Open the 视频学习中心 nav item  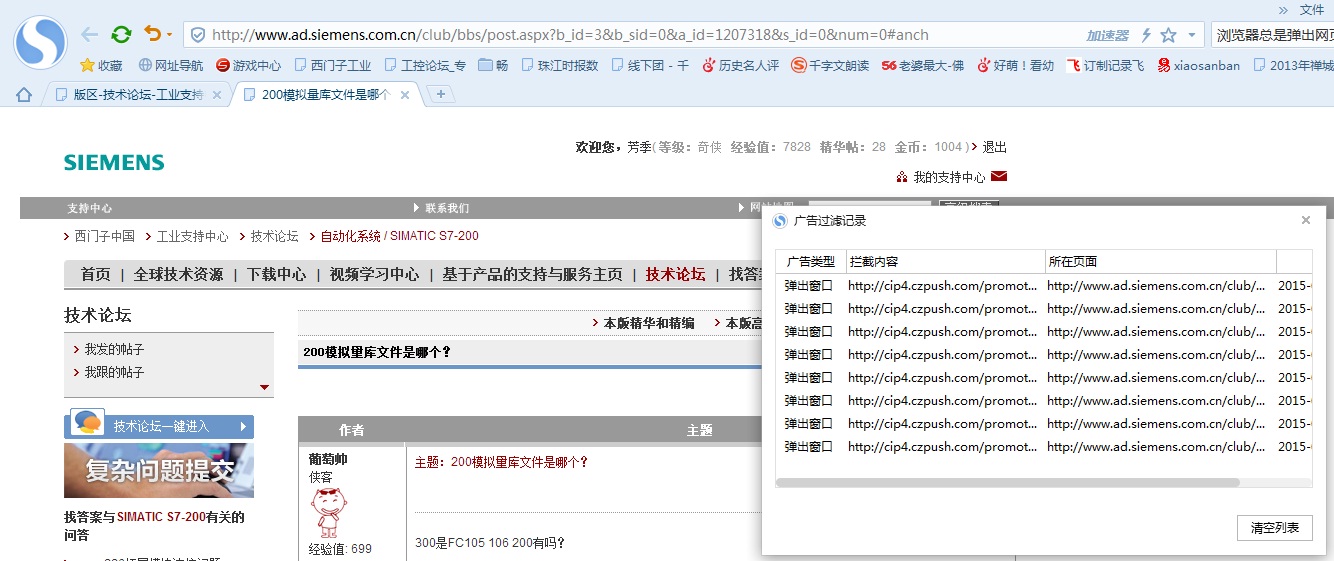[x=374, y=274]
